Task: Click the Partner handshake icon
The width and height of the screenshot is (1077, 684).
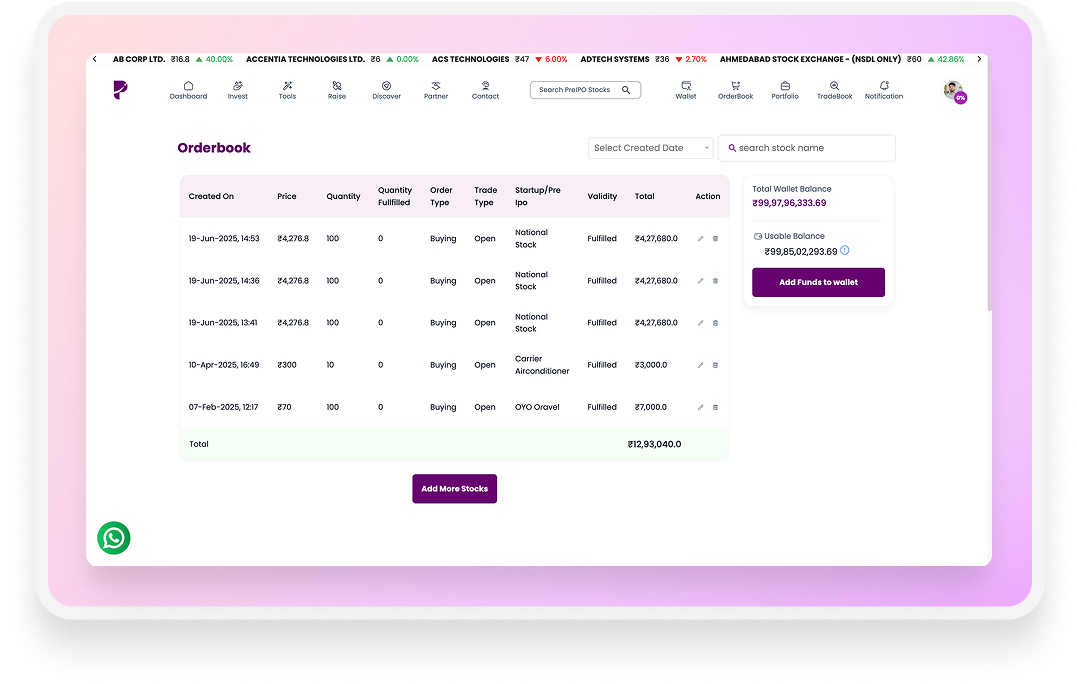Action: [x=435, y=86]
